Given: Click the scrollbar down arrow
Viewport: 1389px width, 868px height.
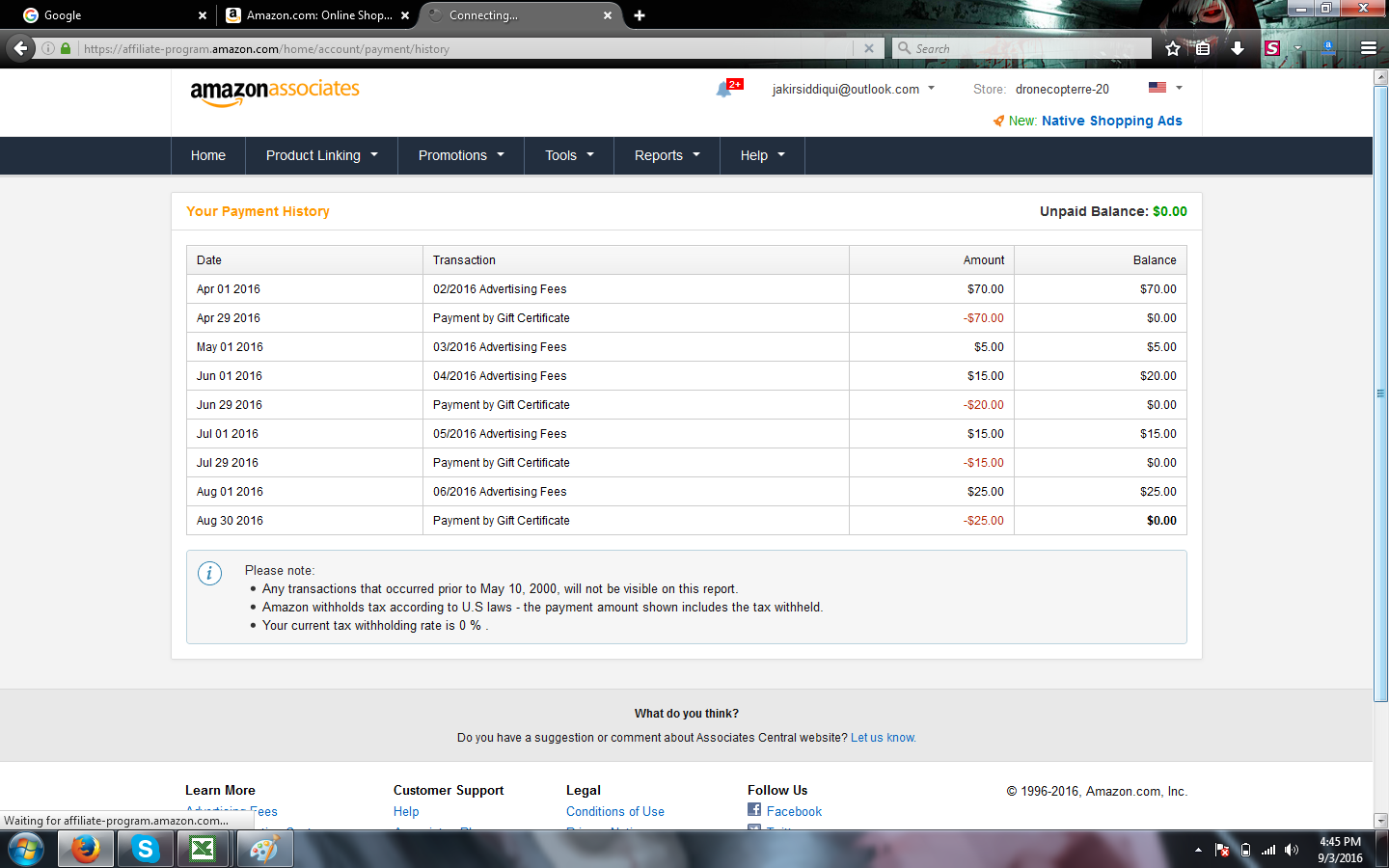Looking at the screenshot, I should click(1380, 821).
